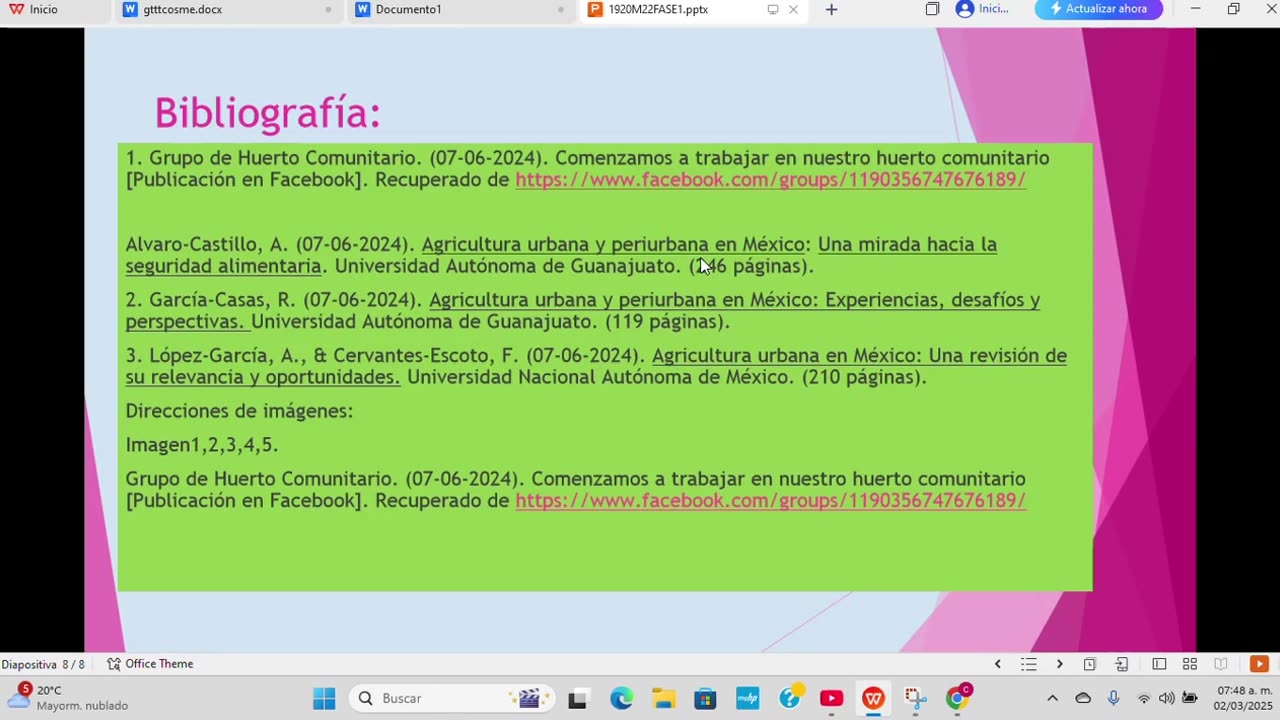Open the help question-mark app on taskbar
The width and height of the screenshot is (1280, 720).
click(790, 698)
